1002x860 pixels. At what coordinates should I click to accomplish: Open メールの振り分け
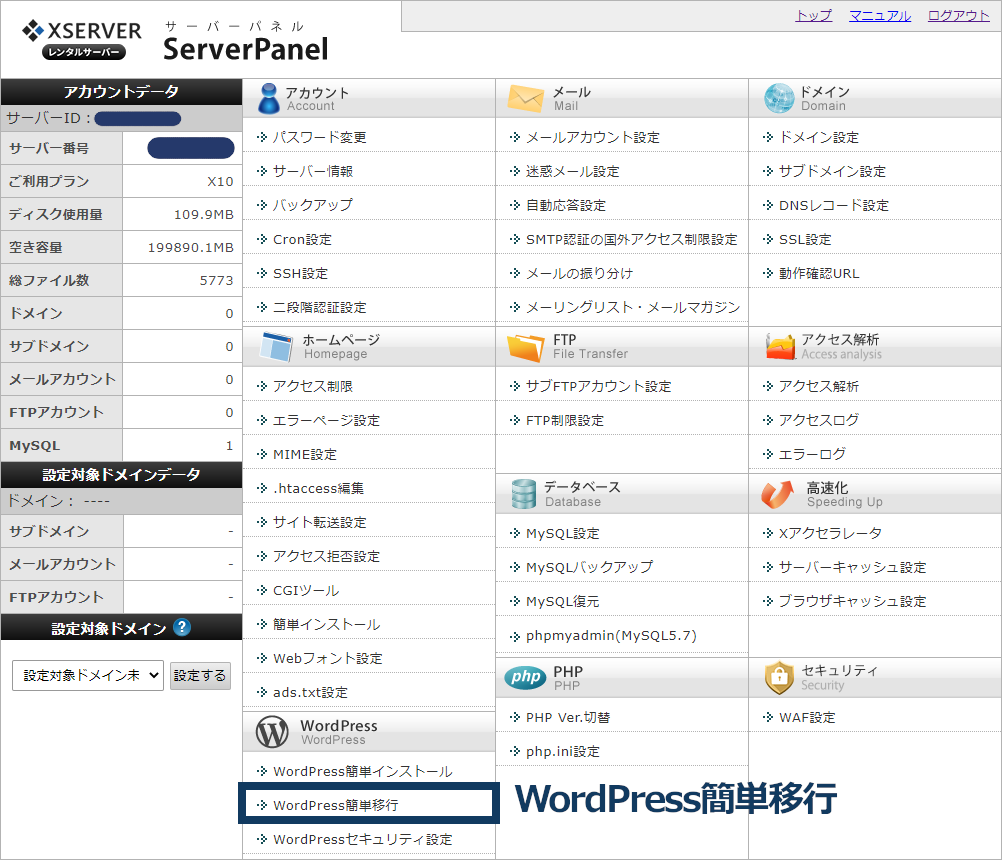[580, 273]
